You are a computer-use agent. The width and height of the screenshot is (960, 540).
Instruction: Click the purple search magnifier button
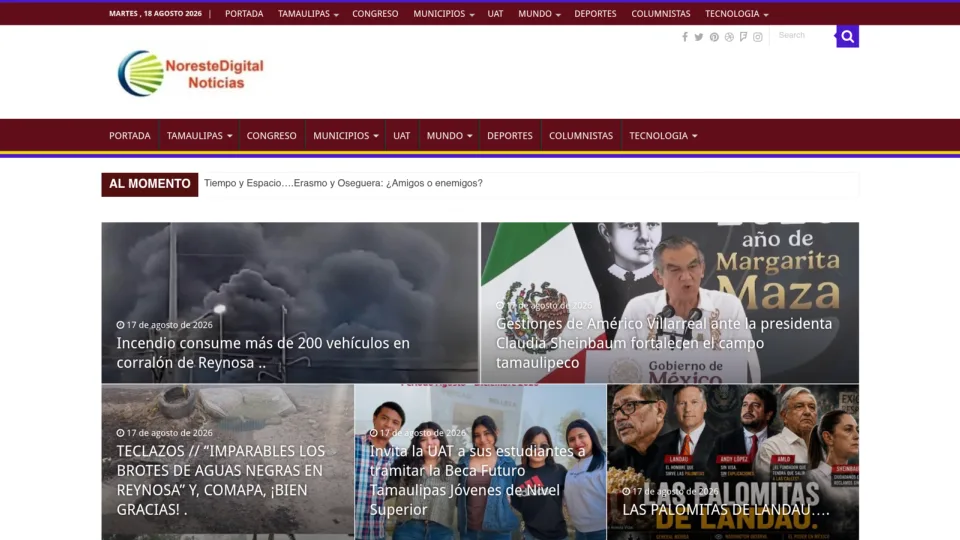(x=847, y=36)
